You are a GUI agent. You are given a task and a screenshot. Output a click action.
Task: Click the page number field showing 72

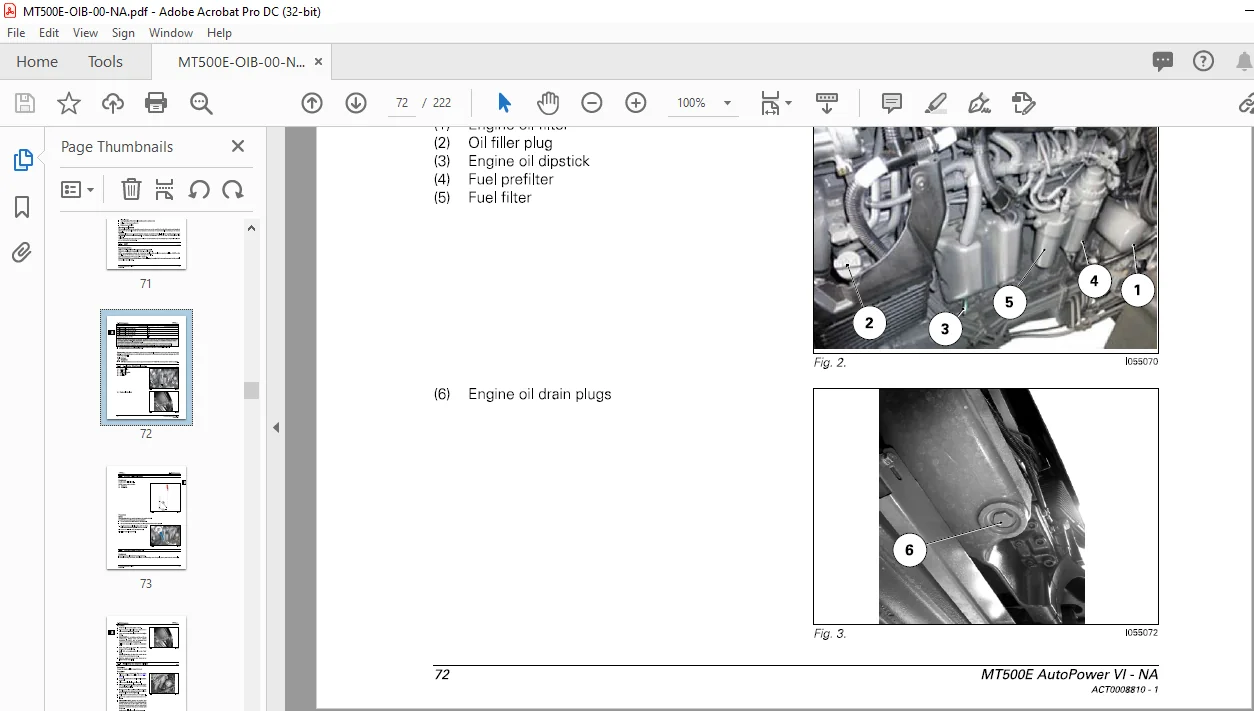[402, 103]
